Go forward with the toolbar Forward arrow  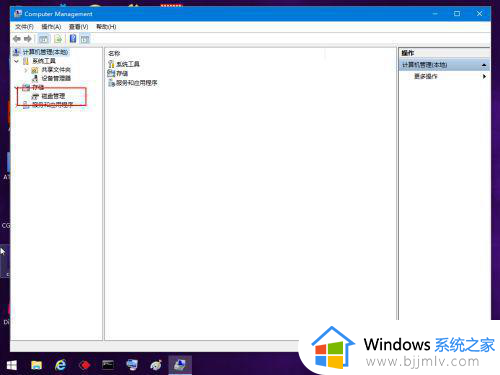tap(28, 39)
